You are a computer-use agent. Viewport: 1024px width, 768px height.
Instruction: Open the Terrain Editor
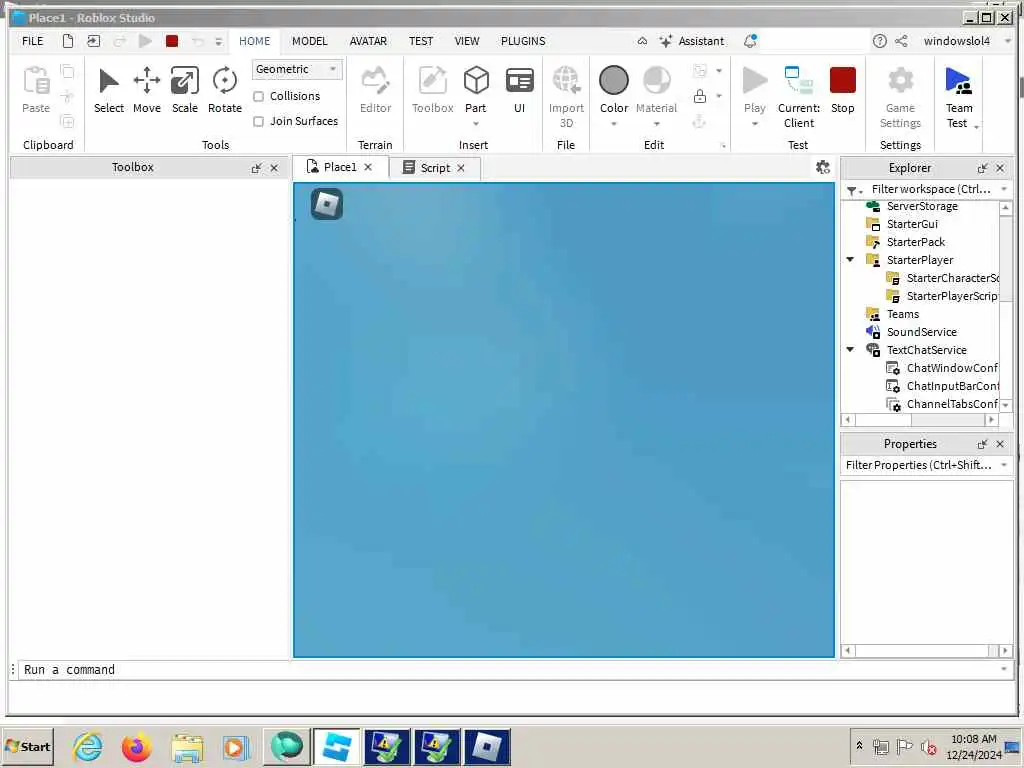coord(376,91)
